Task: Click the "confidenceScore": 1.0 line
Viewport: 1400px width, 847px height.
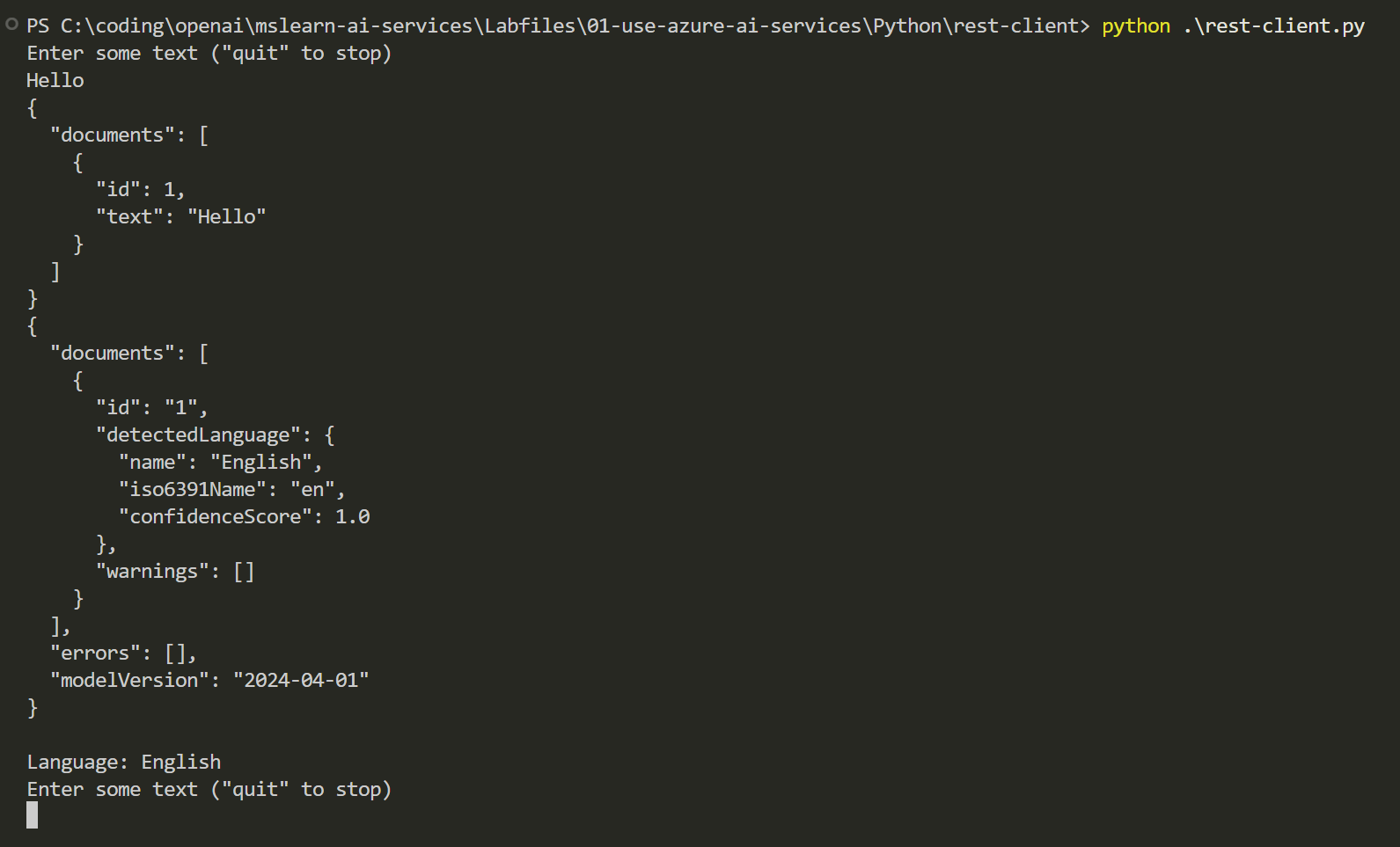Action: 245,516
